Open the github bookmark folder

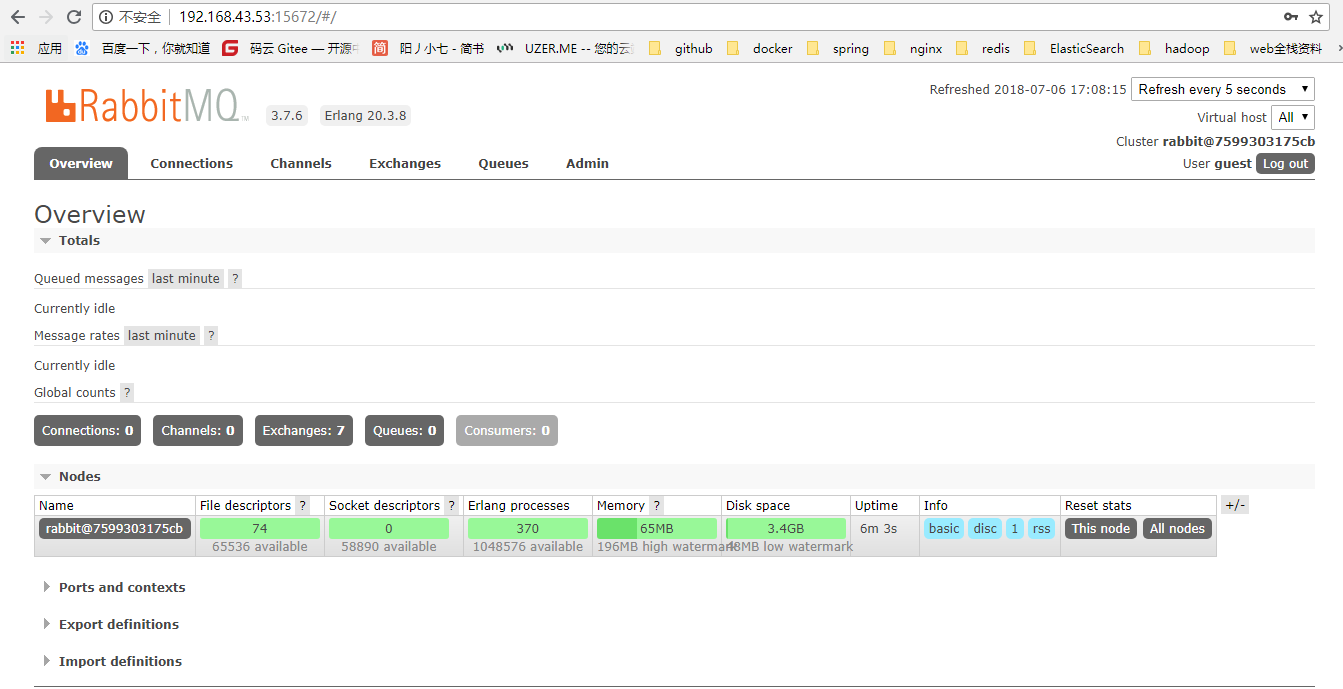point(681,48)
